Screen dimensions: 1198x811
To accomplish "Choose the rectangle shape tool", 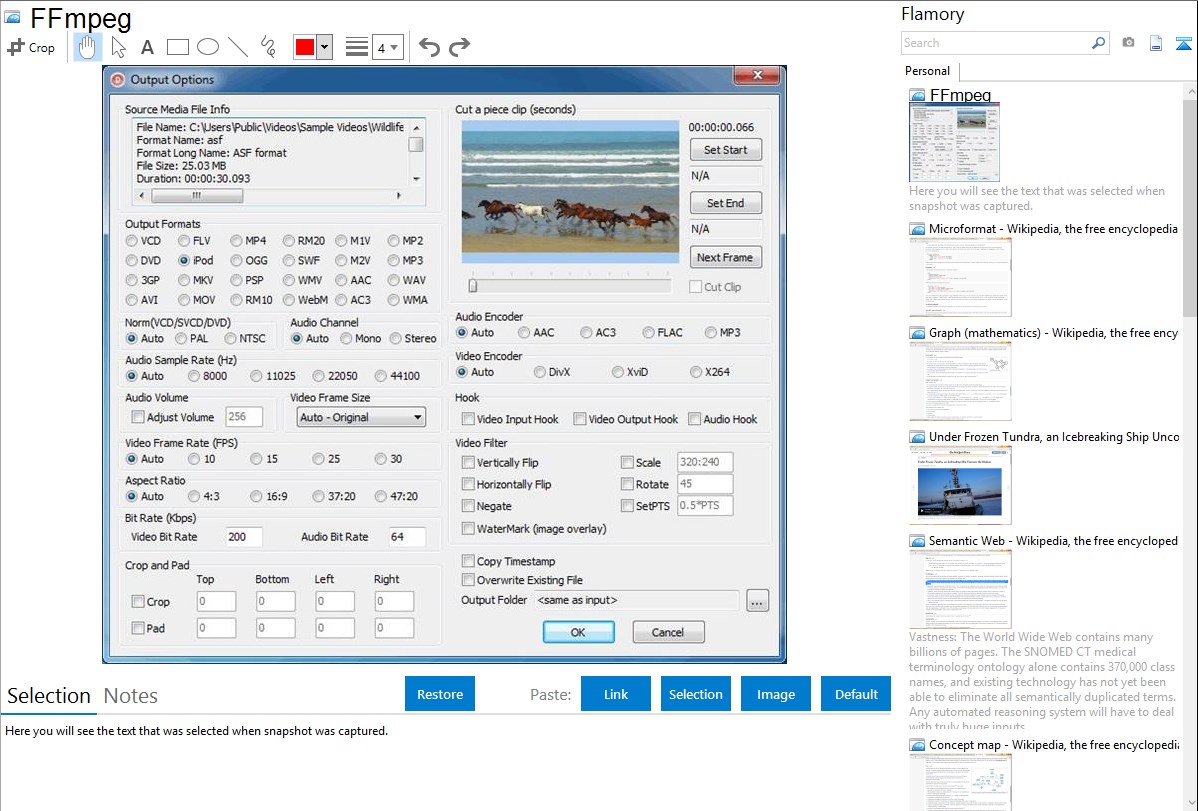I will pos(178,47).
